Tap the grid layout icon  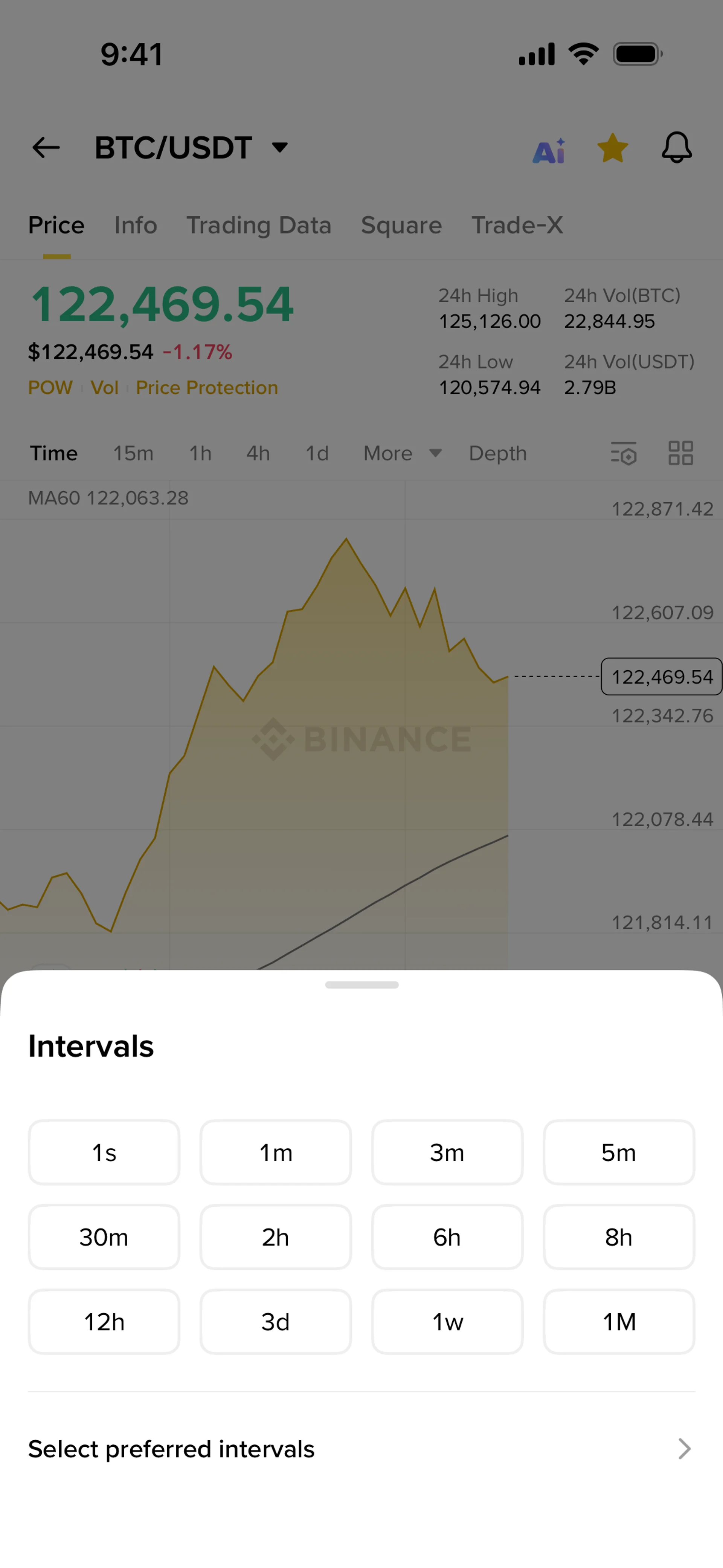680,454
